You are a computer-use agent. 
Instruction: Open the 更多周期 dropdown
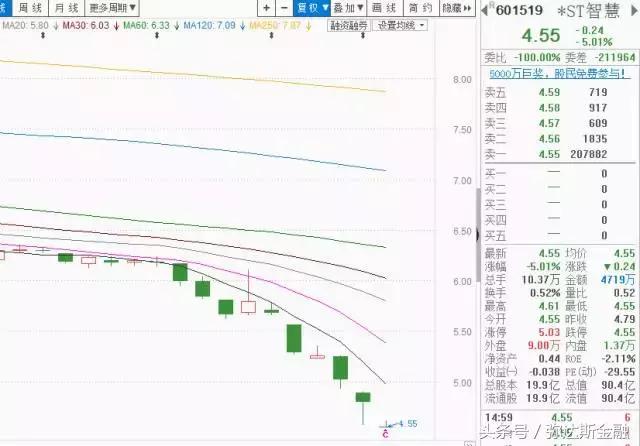112,8
